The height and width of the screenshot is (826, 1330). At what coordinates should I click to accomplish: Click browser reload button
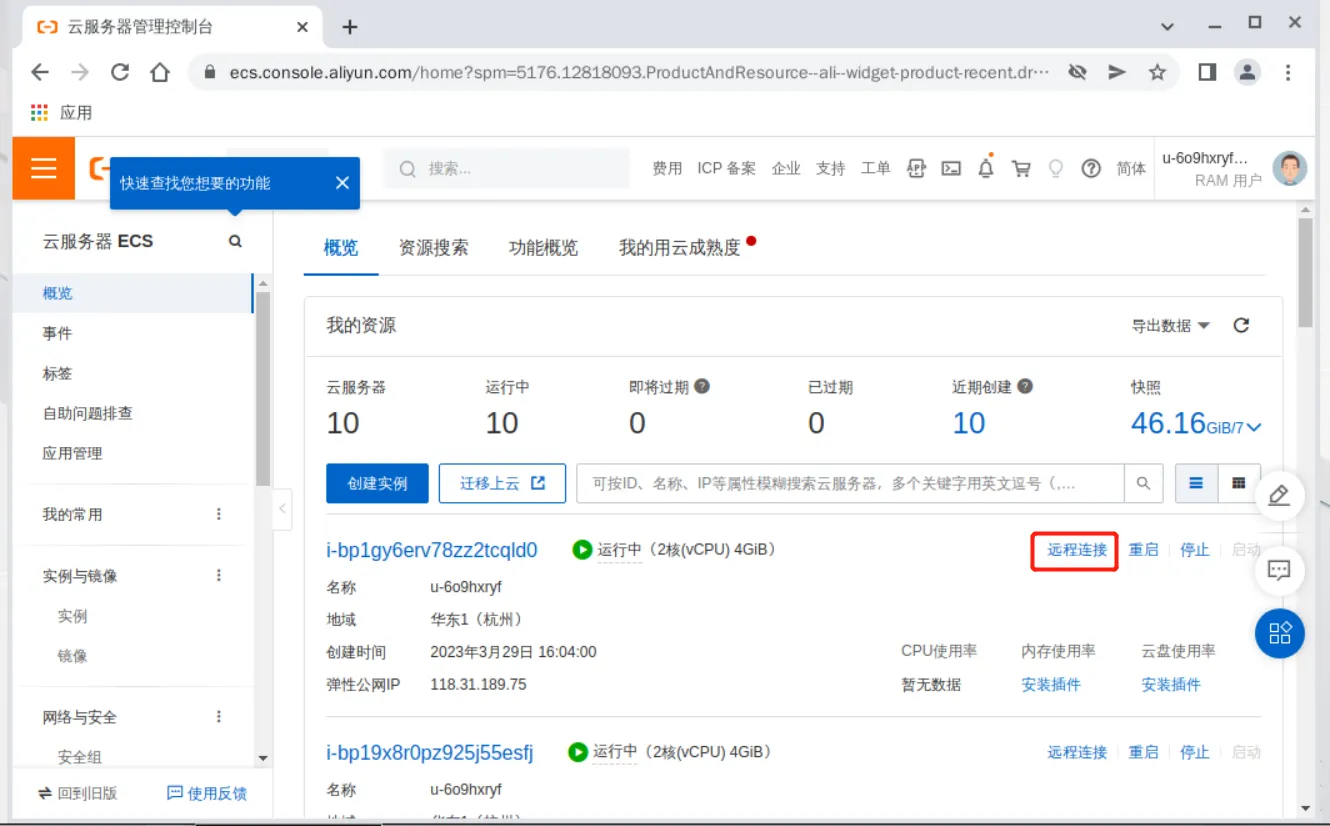[x=120, y=72]
